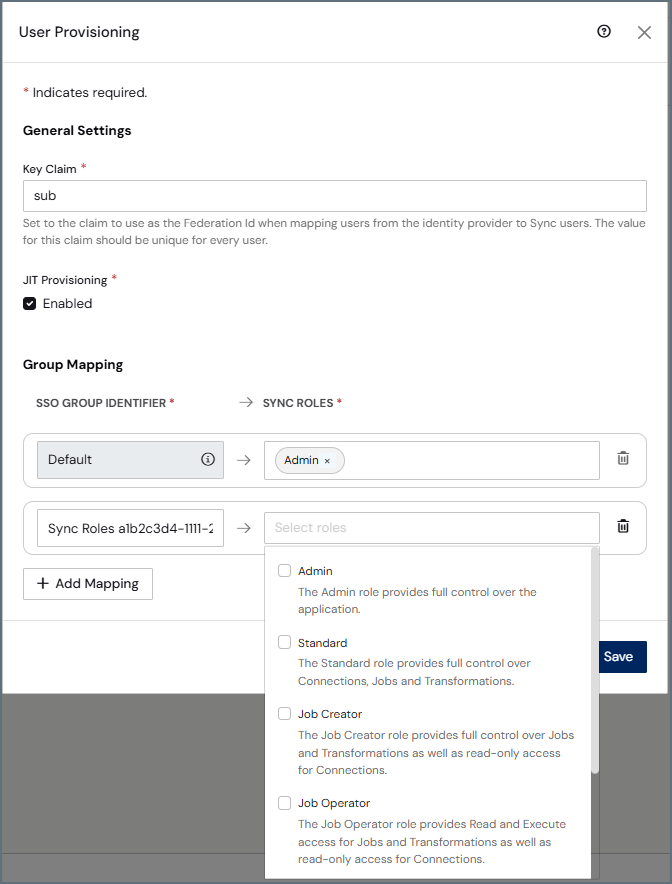This screenshot has width=672, height=884.
Task: Close the User Provisioning dialog
Action: 644,32
